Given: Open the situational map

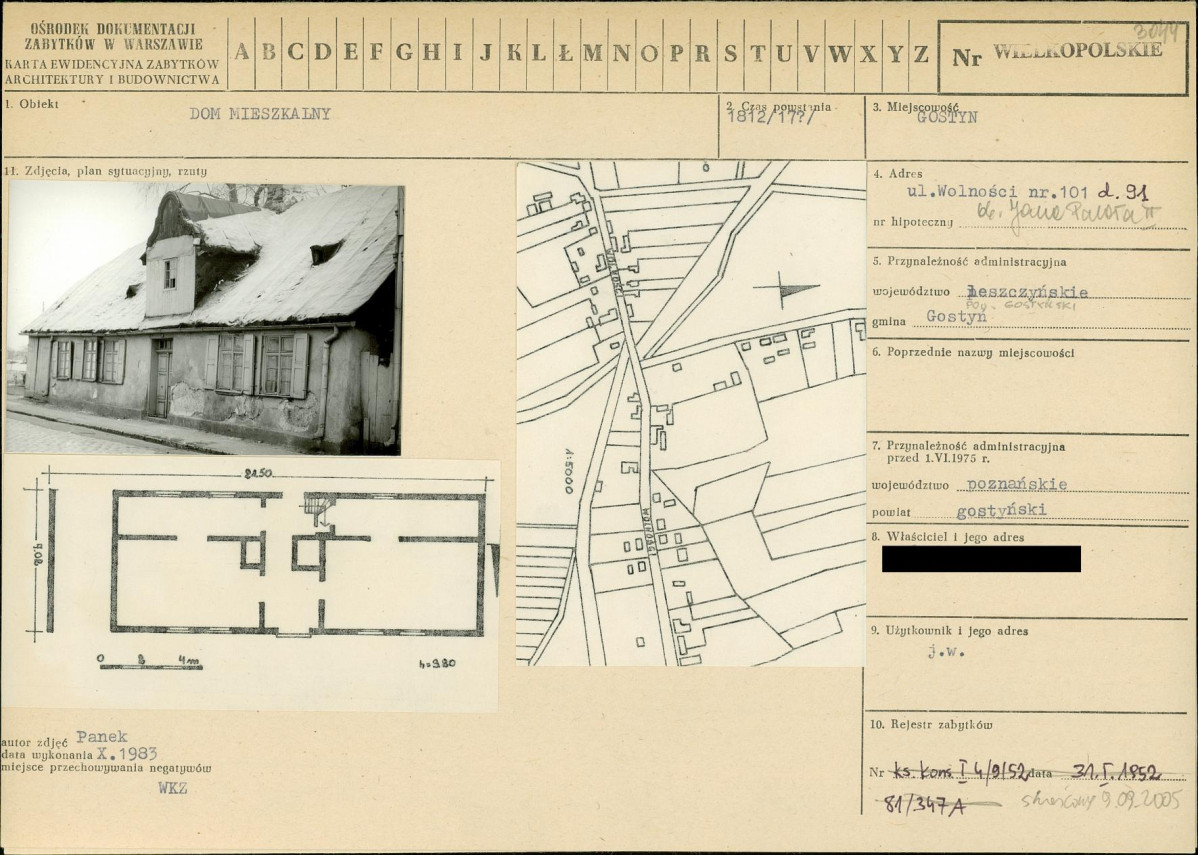Looking at the screenshot, I should [x=690, y=413].
